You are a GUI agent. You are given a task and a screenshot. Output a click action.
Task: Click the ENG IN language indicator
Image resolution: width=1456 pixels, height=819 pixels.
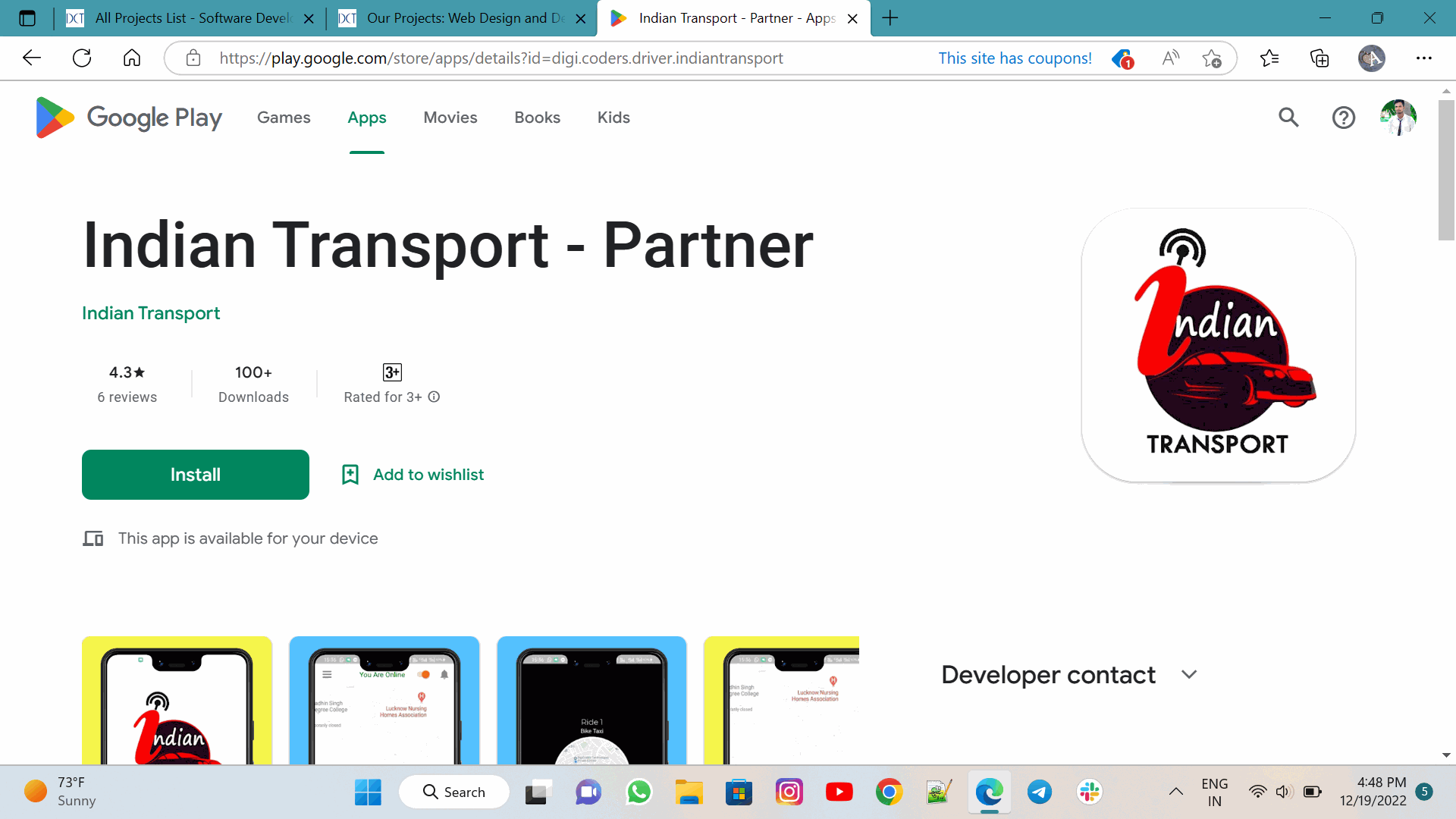point(1214,792)
